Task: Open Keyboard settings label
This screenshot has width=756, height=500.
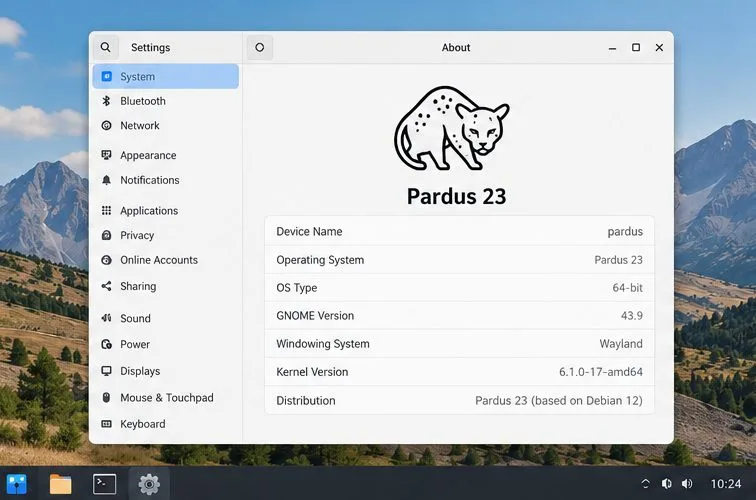Action: click(x=142, y=424)
